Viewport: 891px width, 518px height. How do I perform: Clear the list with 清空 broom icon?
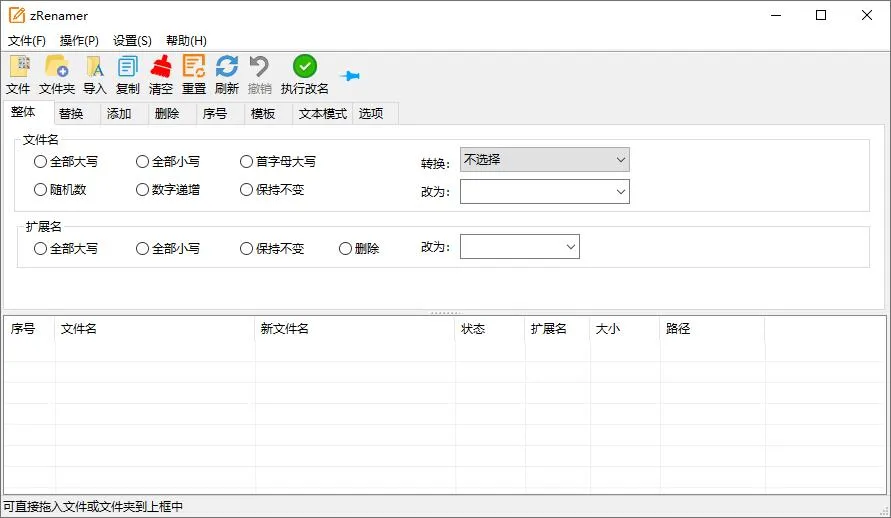point(161,68)
